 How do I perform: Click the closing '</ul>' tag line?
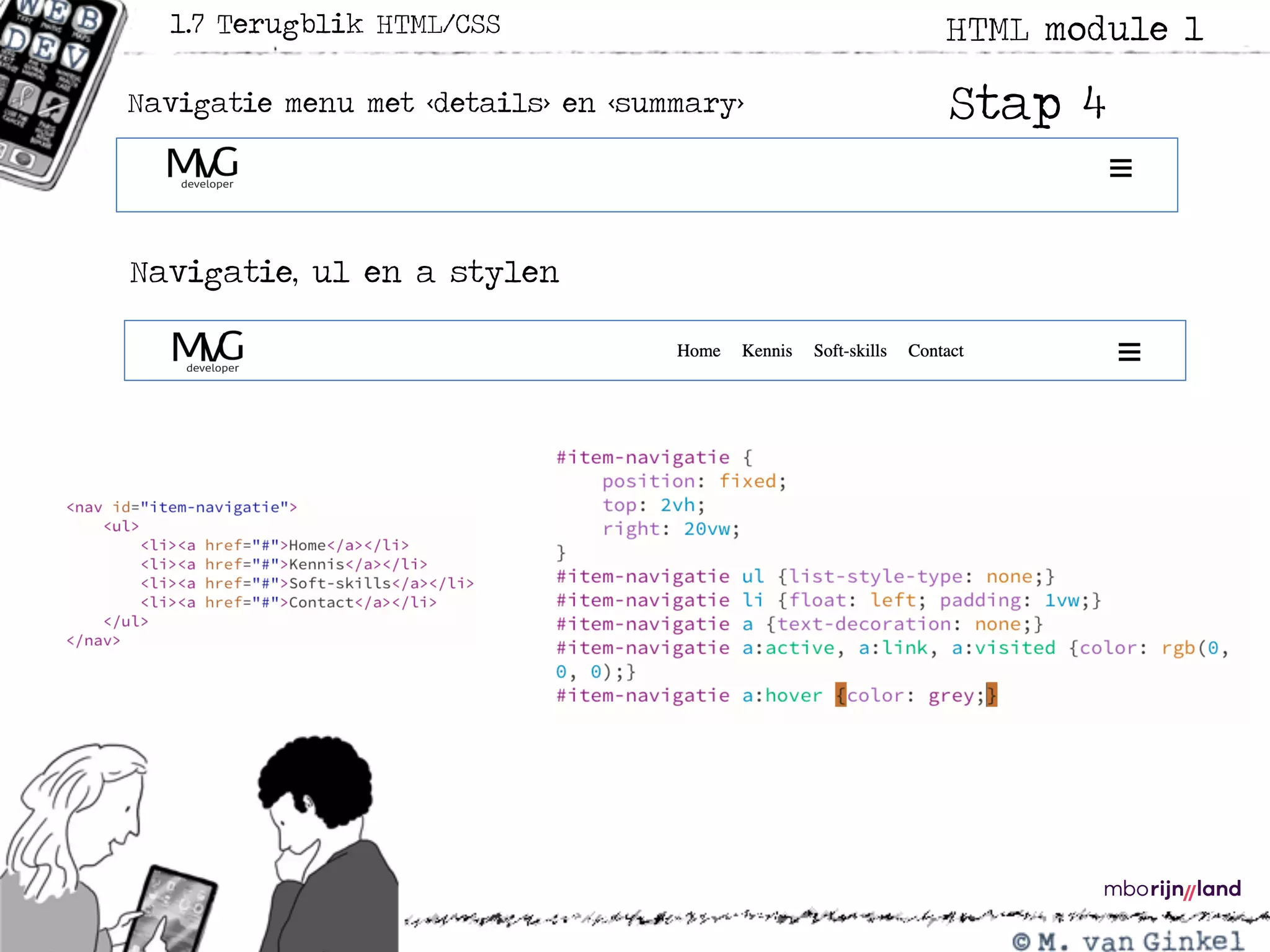126,622
